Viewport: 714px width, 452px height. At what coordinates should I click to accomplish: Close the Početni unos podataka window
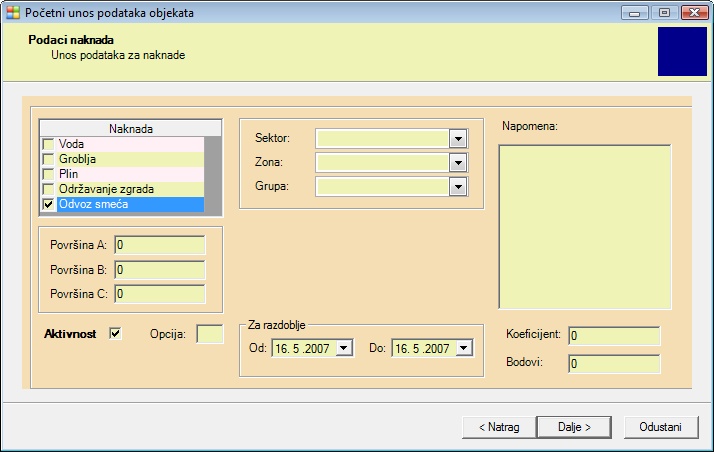click(694, 13)
